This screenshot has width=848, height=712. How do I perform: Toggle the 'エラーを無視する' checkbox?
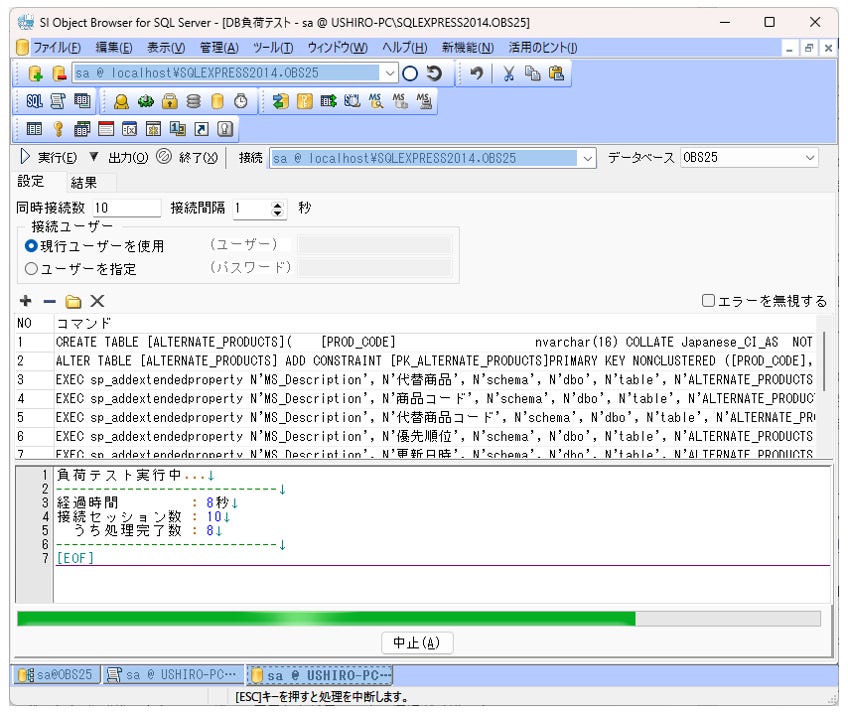point(708,300)
